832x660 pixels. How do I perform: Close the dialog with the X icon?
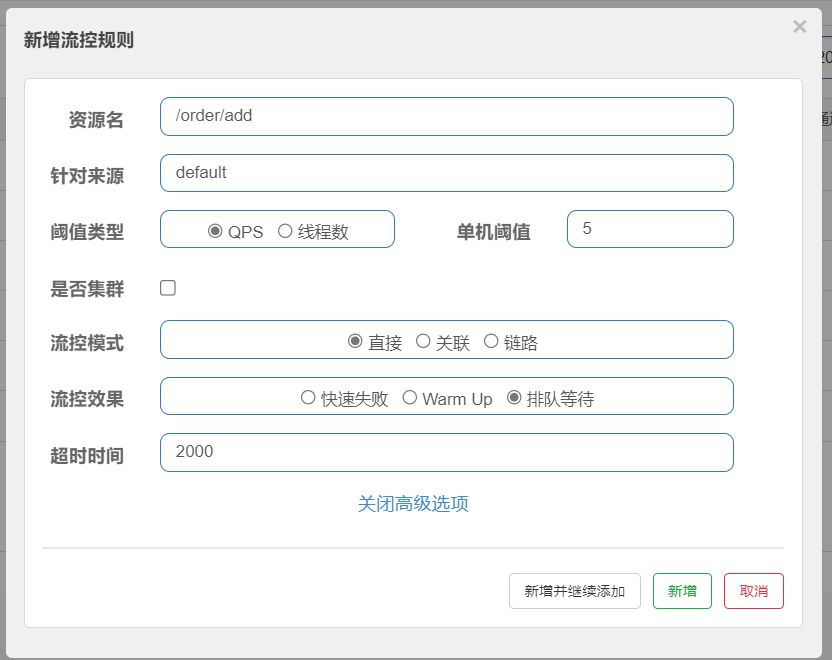pos(799,27)
